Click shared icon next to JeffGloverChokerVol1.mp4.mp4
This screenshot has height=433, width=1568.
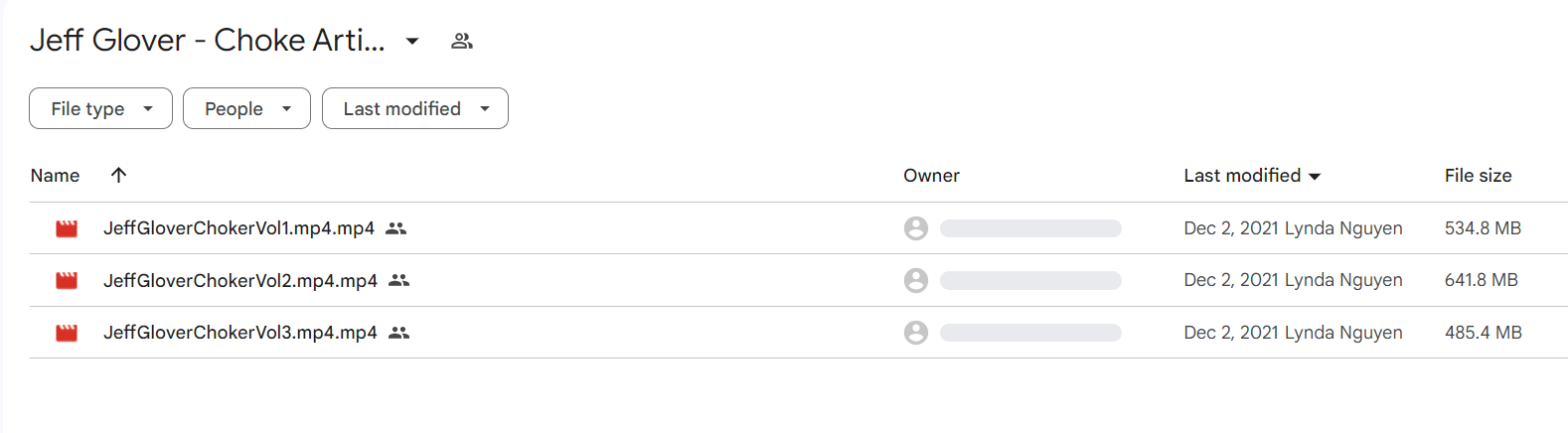point(395,228)
